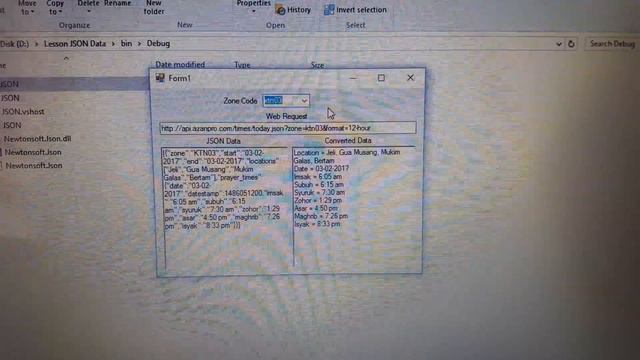Select the JSON.vshost file
Image resolution: width=640 pixels, height=360 pixels.
click(x=23, y=111)
